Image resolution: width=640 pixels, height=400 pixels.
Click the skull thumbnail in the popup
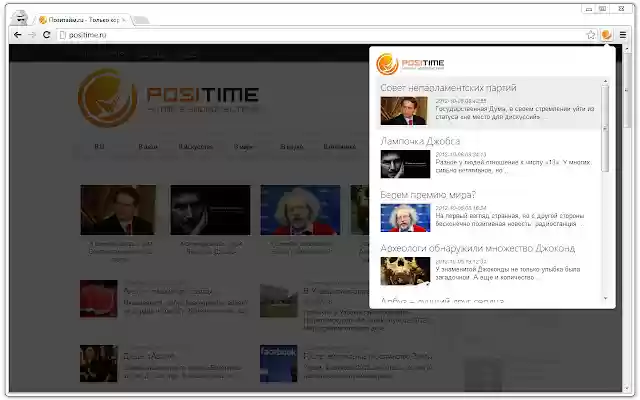tap(405, 271)
